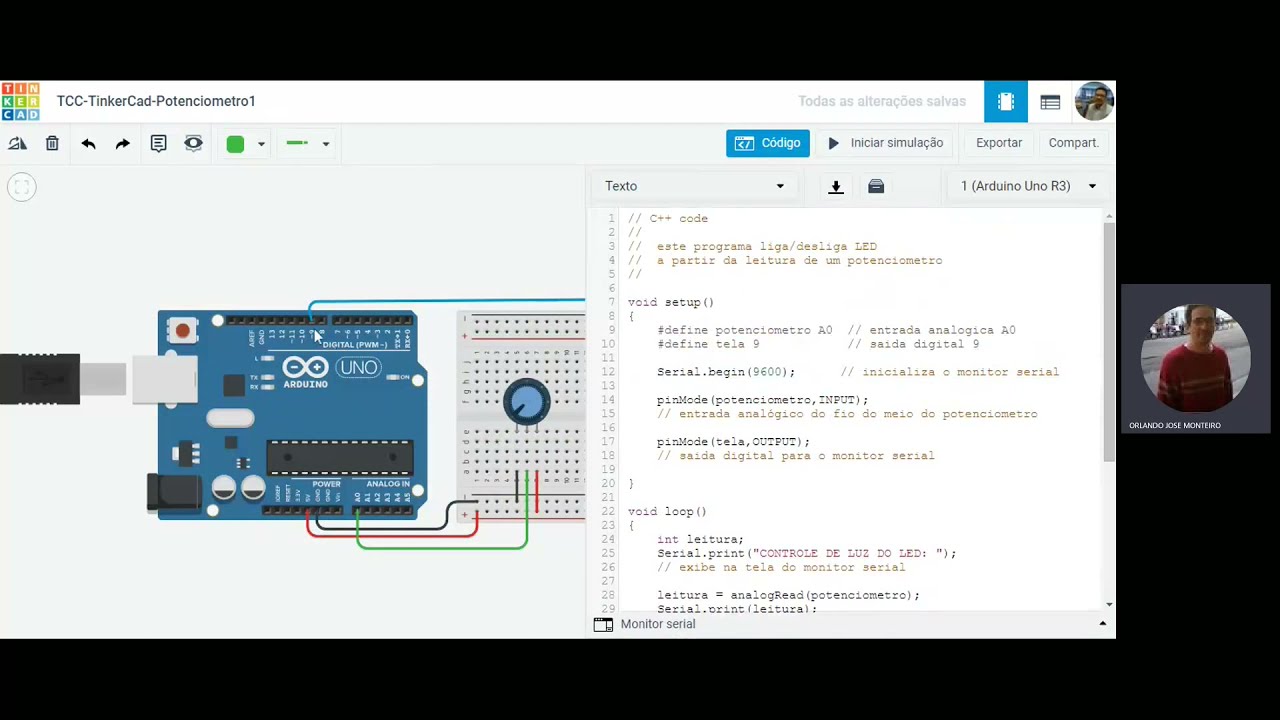The height and width of the screenshot is (720, 1280).
Task: Open Tinkercad home via logo
Action: (x=20, y=101)
